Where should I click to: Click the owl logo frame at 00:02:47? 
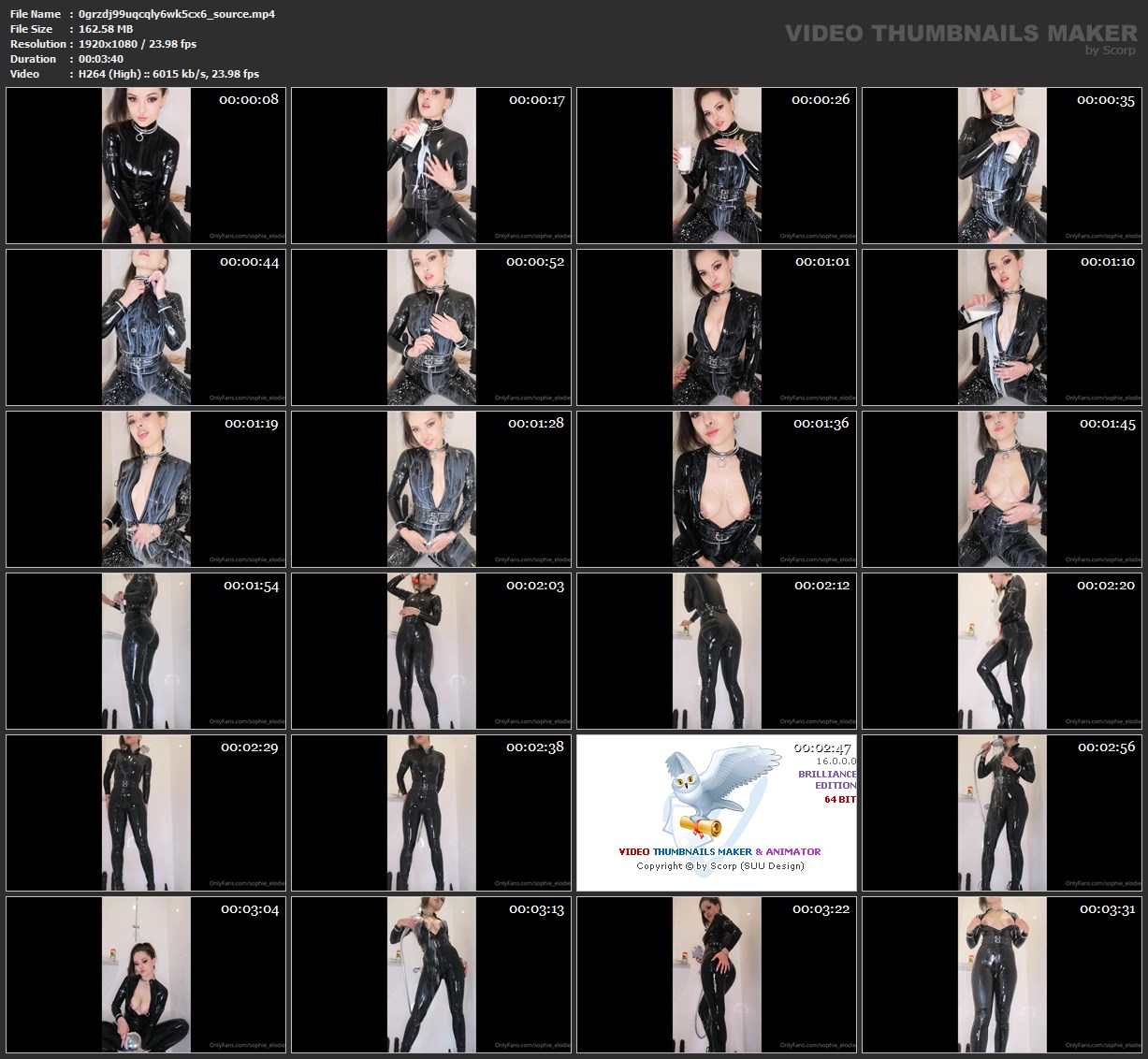pos(717,813)
